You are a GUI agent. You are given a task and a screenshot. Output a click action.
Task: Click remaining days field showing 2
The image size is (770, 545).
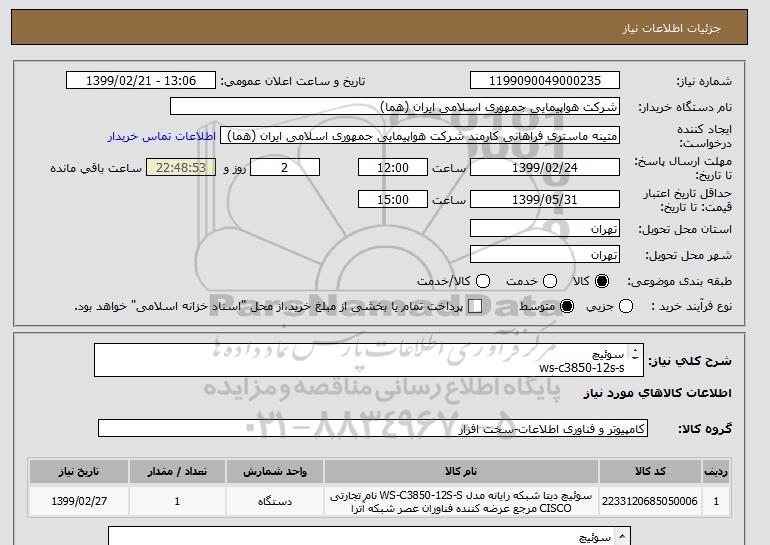285,167
